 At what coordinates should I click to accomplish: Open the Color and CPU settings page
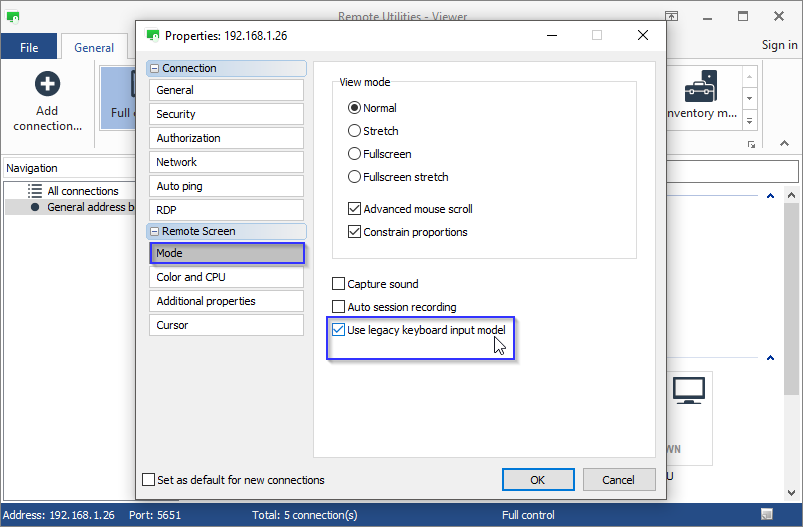[x=226, y=277]
